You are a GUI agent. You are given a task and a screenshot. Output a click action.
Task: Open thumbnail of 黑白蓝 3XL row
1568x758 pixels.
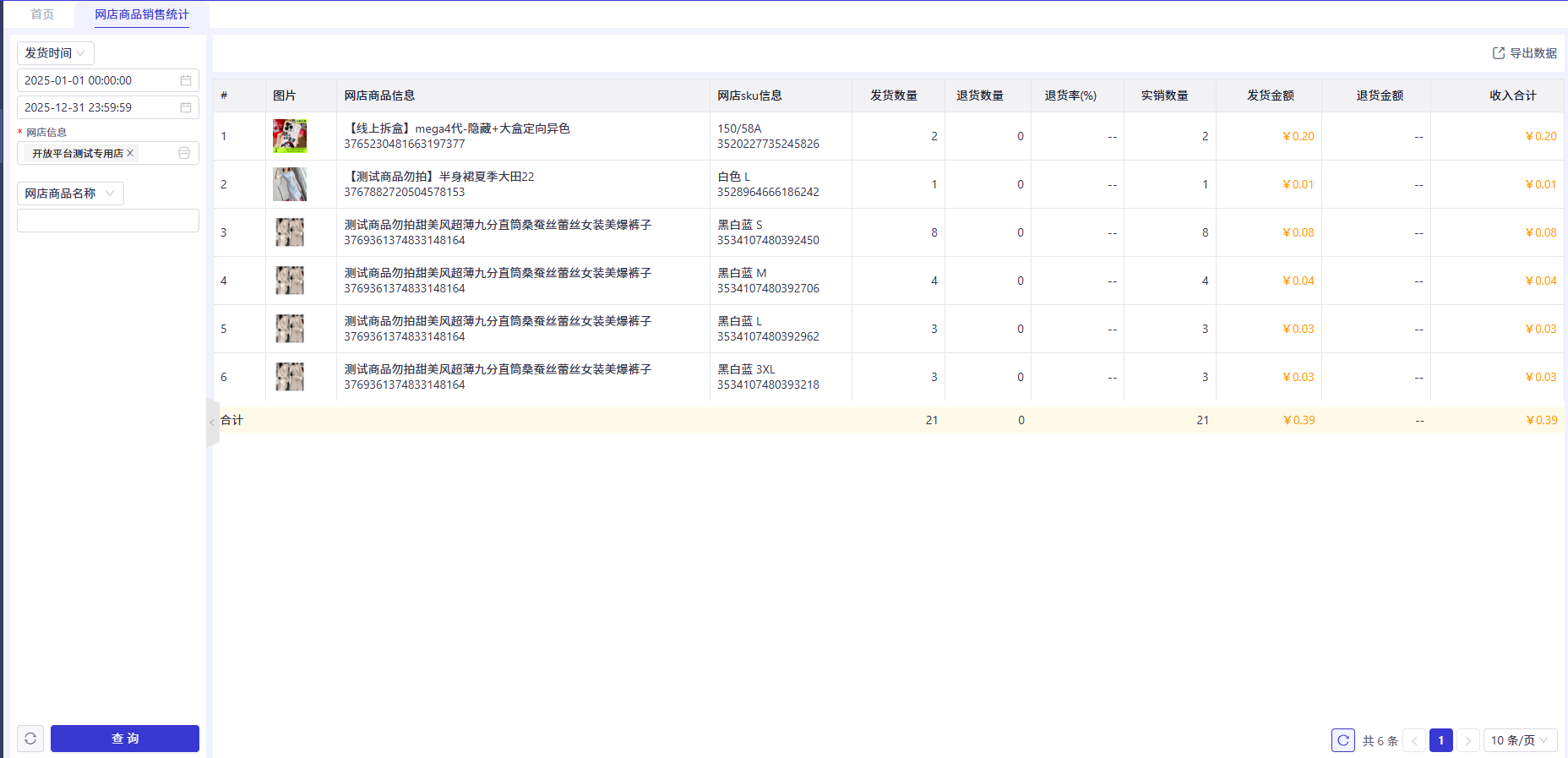(290, 377)
